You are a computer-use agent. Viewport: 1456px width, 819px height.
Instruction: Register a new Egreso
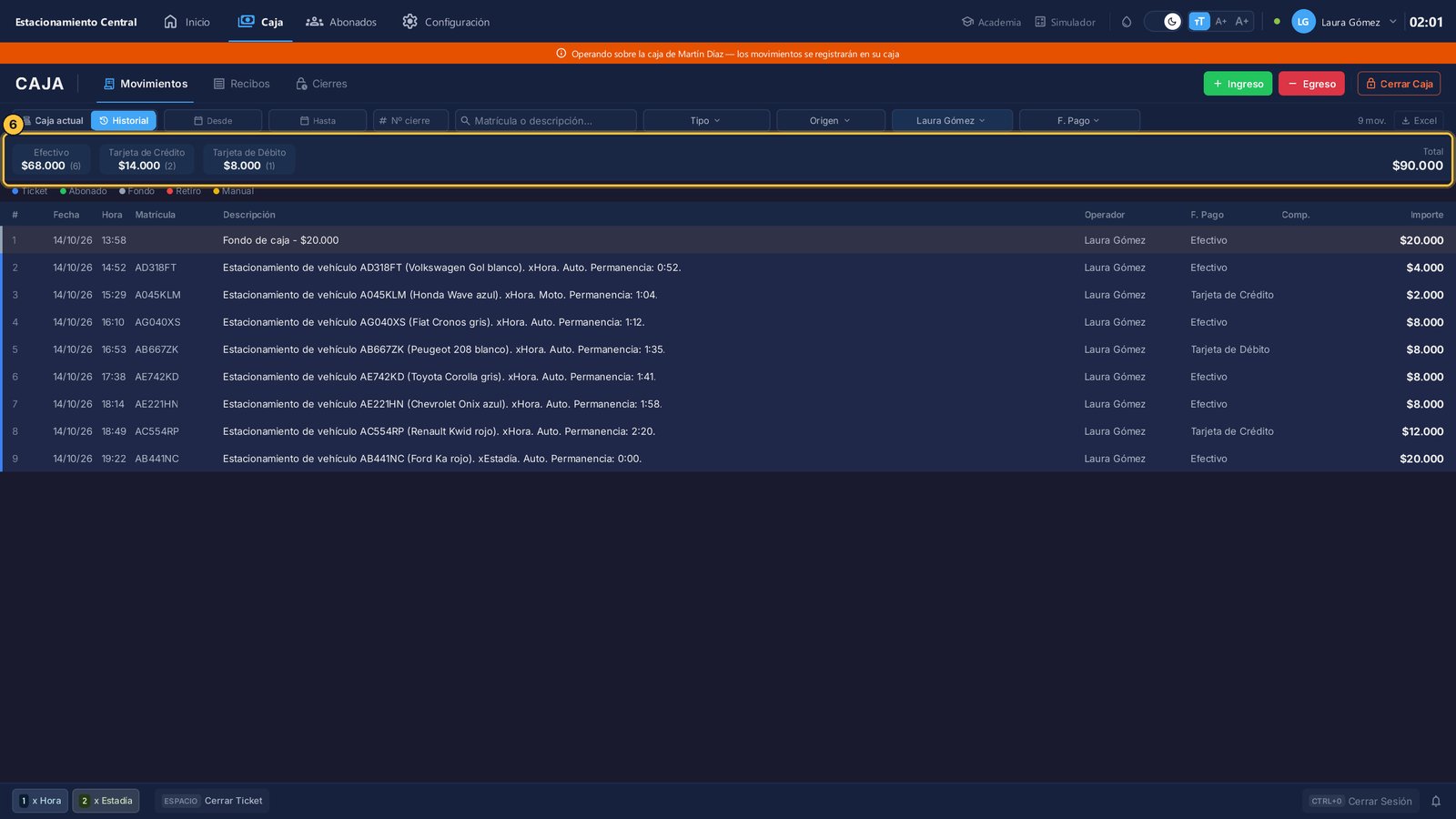(x=1311, y=84)
